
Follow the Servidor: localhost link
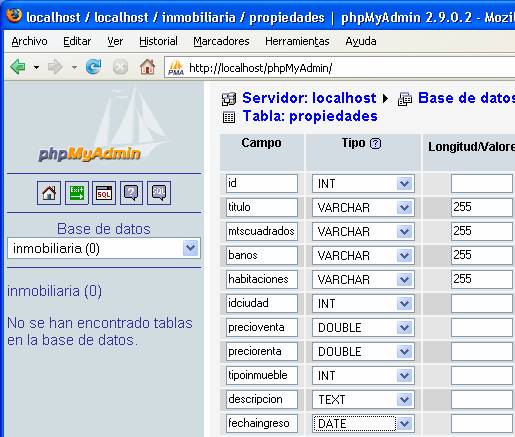click(x=309, y=98)
